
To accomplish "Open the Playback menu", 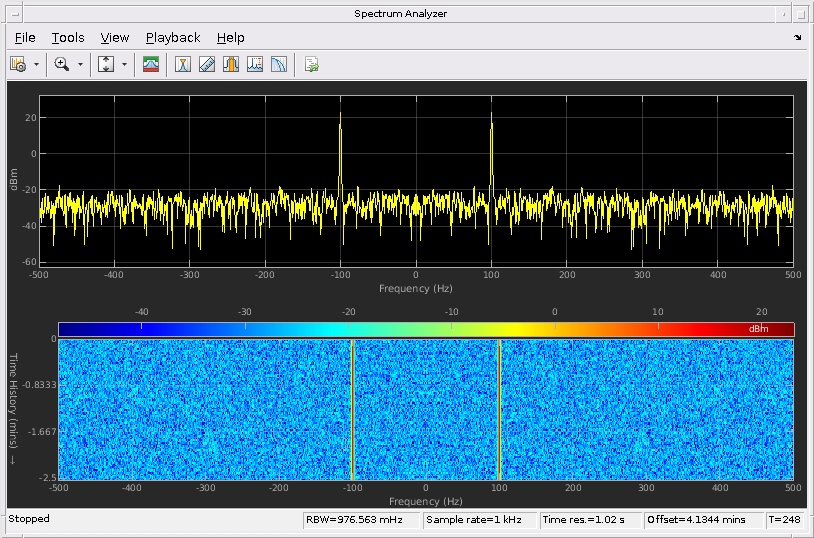I will click(173, 37).
